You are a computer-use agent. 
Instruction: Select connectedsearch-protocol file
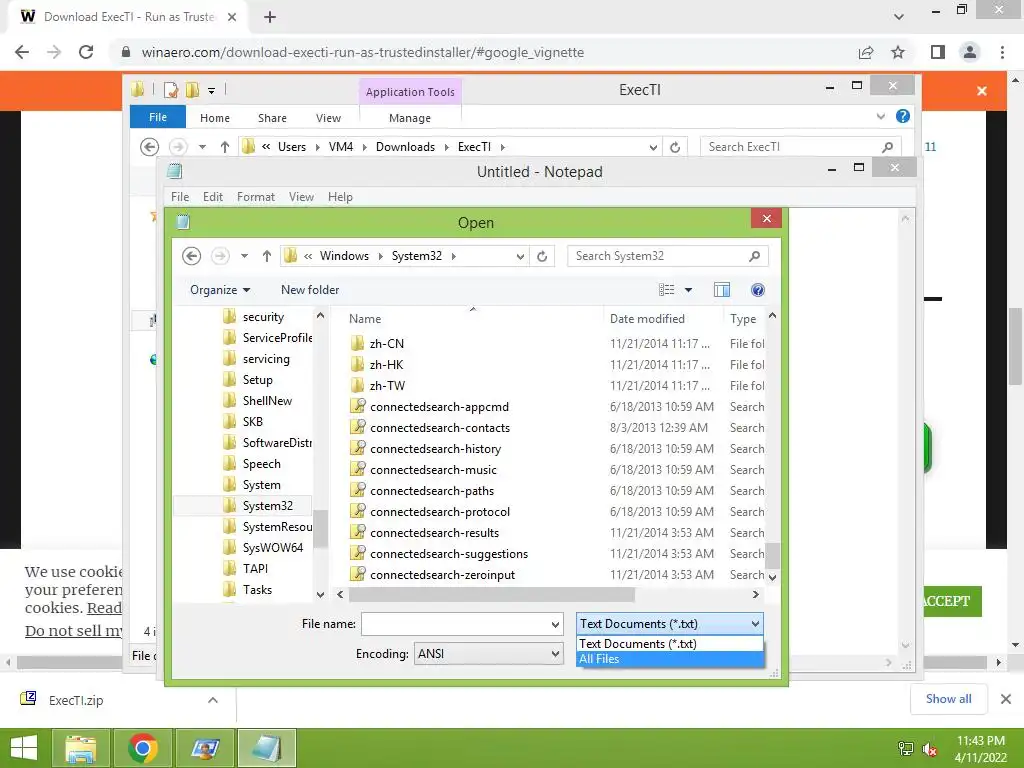pos(440,511)
